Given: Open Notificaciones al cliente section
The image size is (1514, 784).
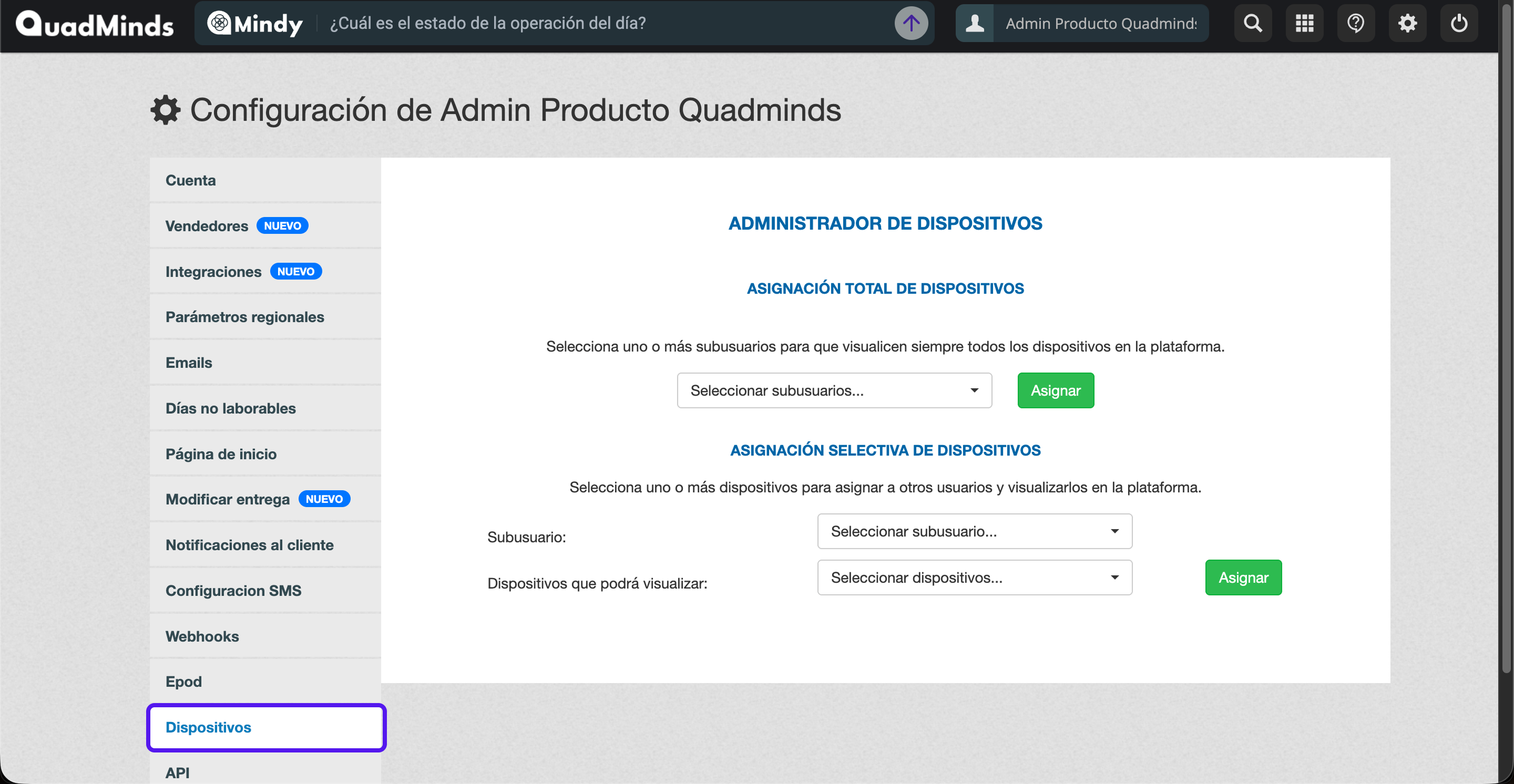Looking at the screenshot, I should (249, 545).
